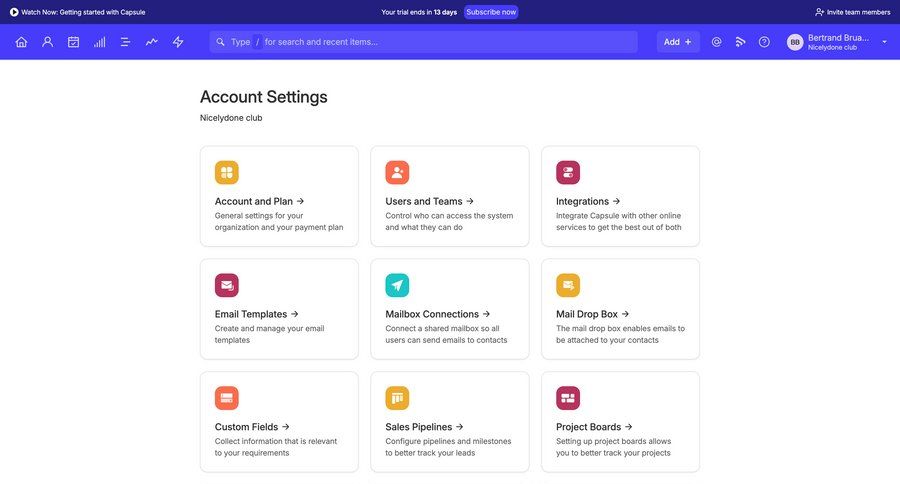
Task: Click the Mailbox Connections paper plane icon
Action: click(x=397, y=285)
